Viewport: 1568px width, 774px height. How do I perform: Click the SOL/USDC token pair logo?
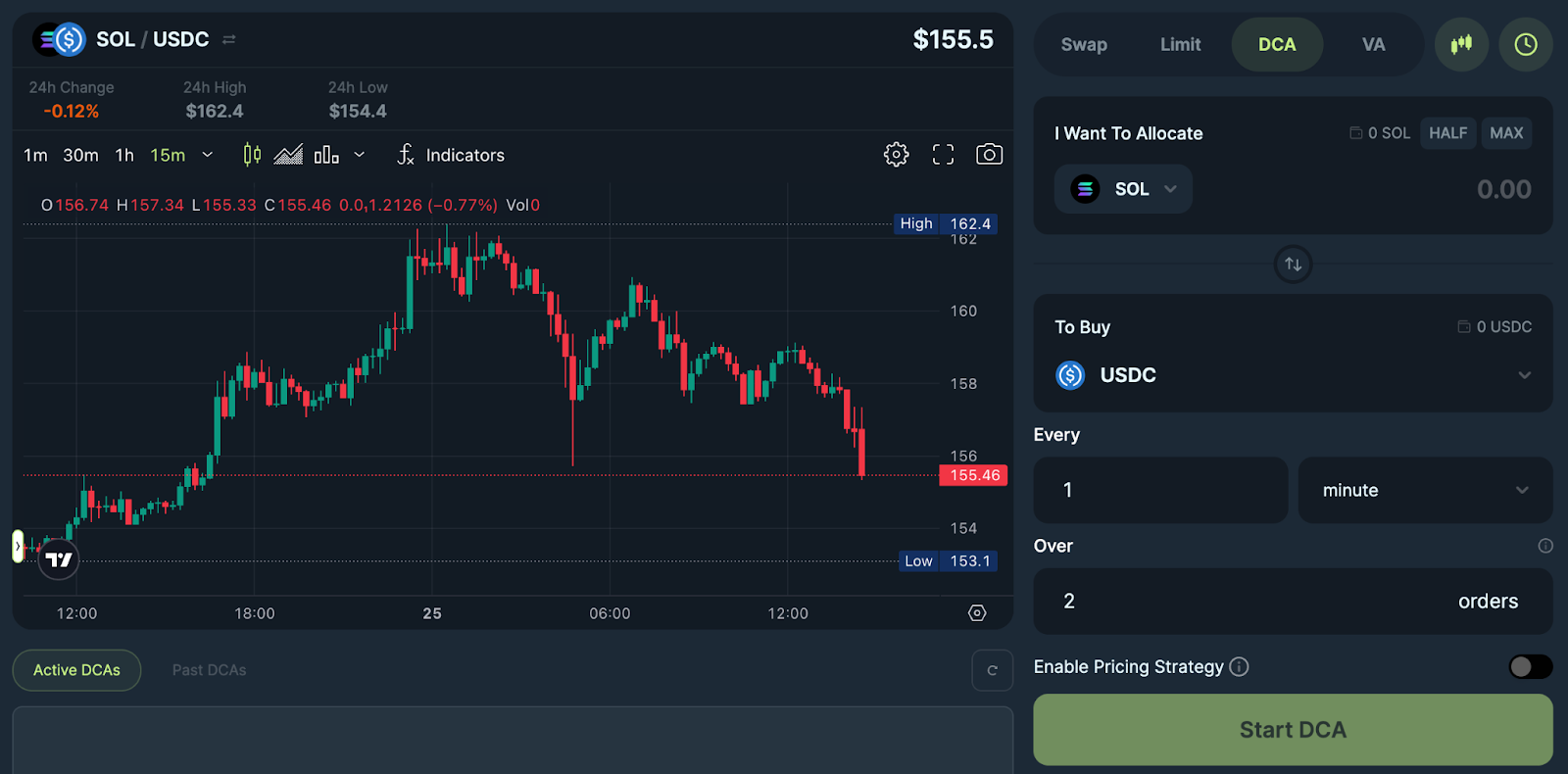59,39
